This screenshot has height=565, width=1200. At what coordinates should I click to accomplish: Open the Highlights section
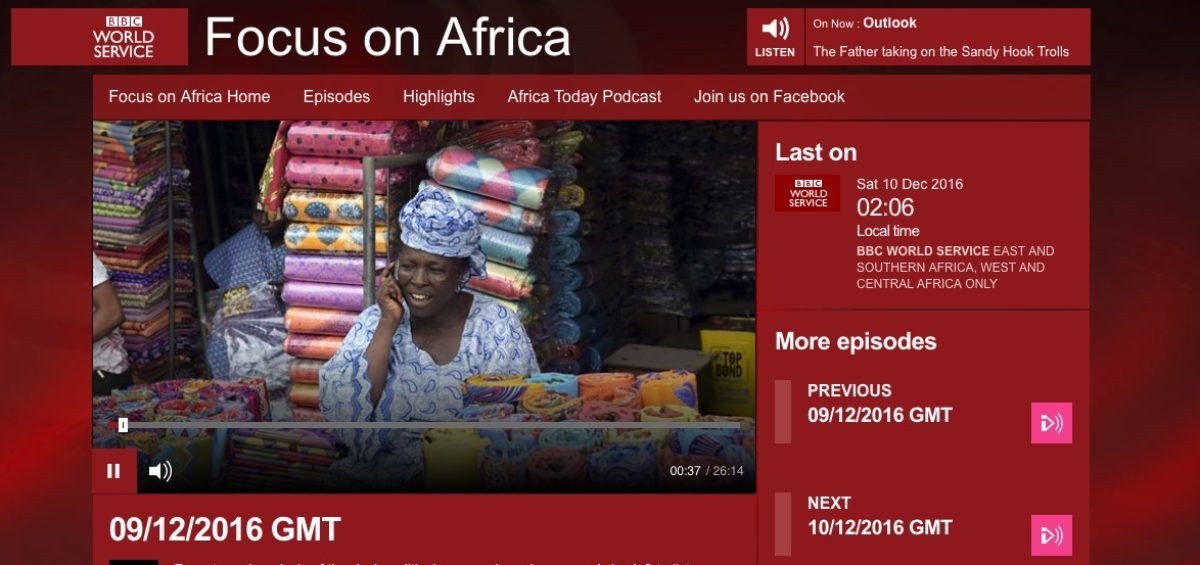438,97
